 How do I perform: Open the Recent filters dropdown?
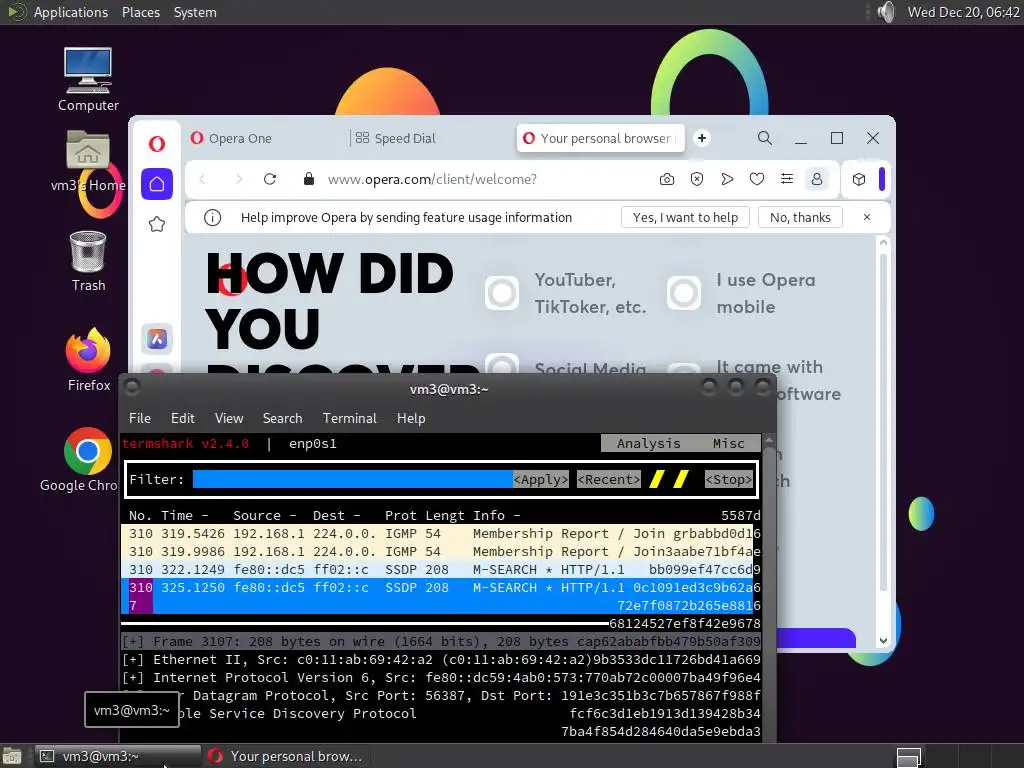tap(609, 479)
